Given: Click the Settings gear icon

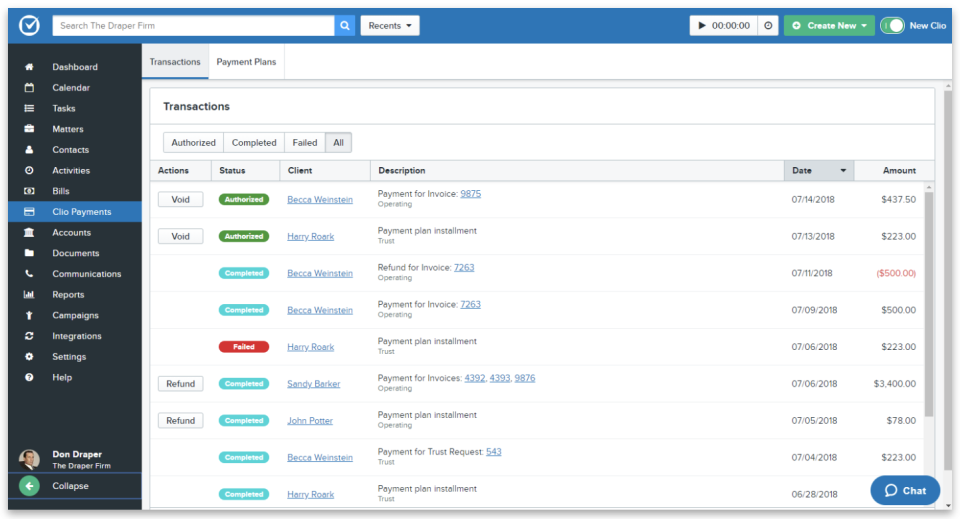Looking at the screenshot, I should (29, 357).
